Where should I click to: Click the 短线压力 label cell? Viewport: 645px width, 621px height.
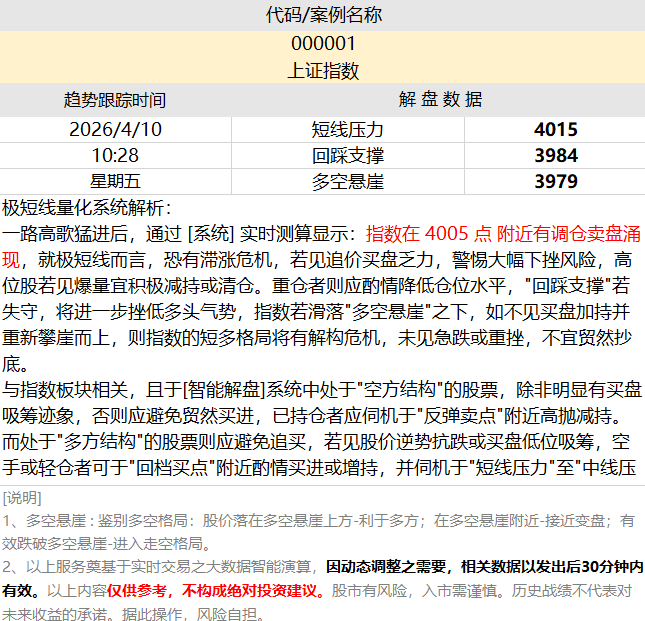pos(348,129)
